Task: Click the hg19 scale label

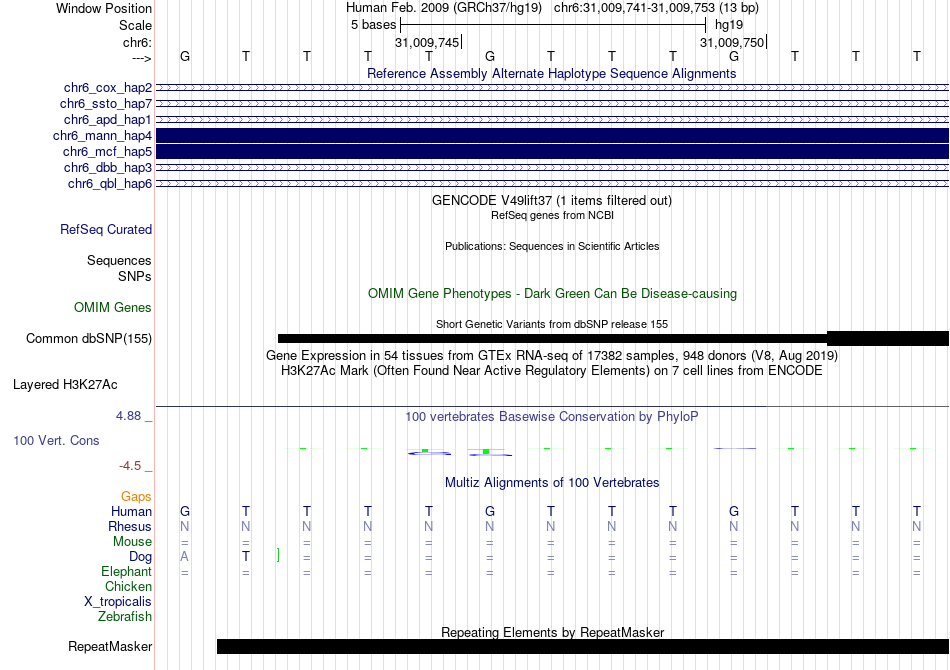Action: 729,25
